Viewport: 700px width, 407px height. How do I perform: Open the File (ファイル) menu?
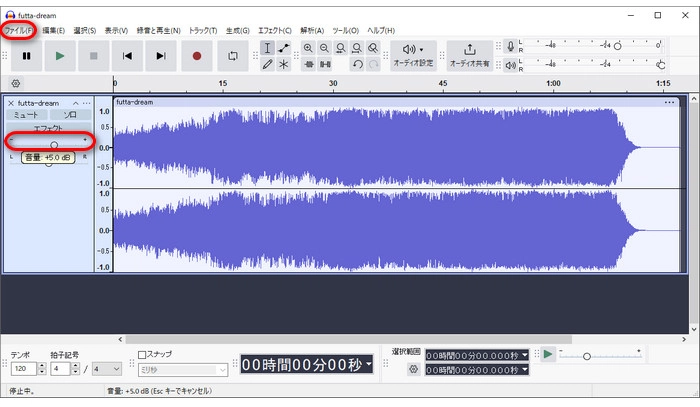coord(18,31)
